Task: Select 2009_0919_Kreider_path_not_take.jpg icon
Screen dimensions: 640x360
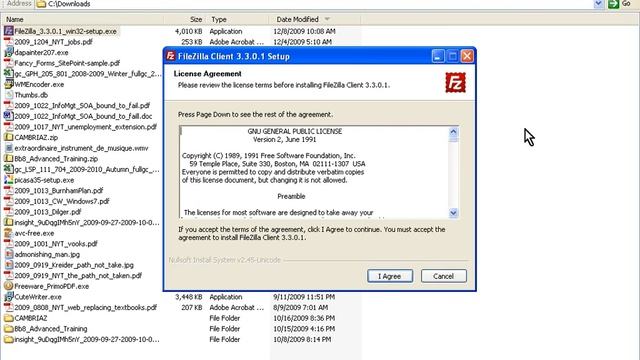Action: [x=8, y=265]
